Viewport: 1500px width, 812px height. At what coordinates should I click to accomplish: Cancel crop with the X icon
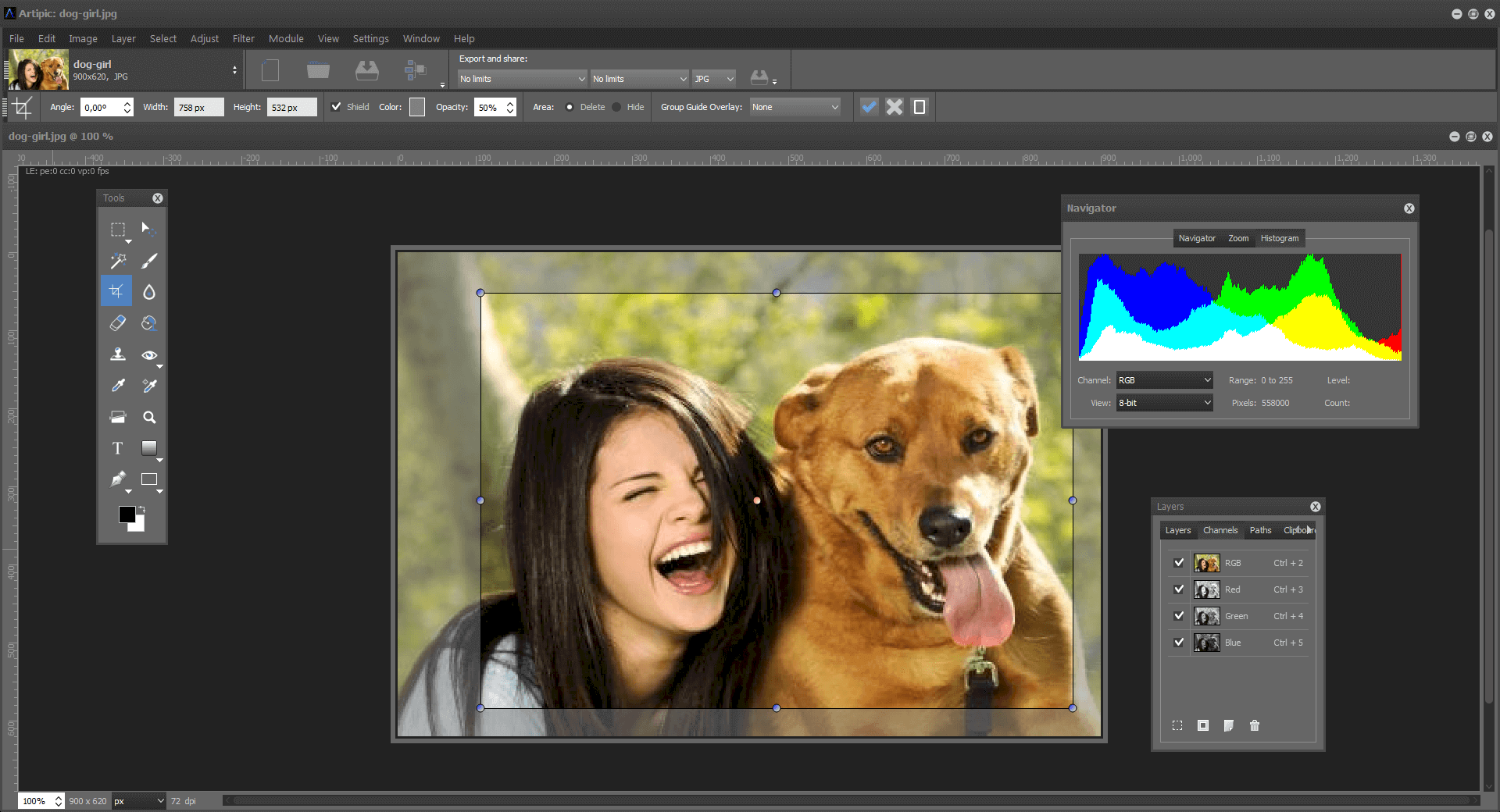895,107
